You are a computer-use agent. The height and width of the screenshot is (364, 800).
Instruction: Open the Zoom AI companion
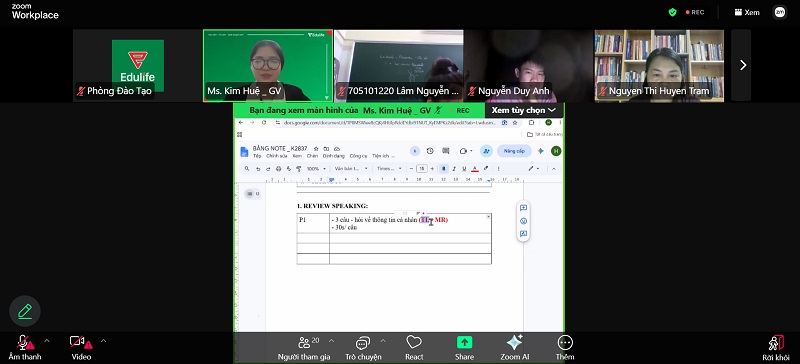[514, 347]
